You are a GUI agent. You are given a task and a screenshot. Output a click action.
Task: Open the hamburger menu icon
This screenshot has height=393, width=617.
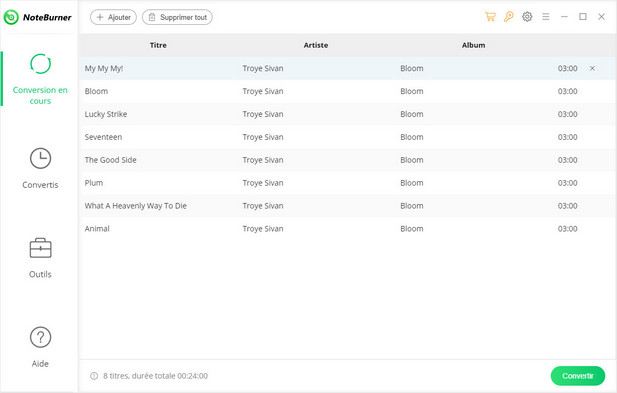(x=545, y=17)
